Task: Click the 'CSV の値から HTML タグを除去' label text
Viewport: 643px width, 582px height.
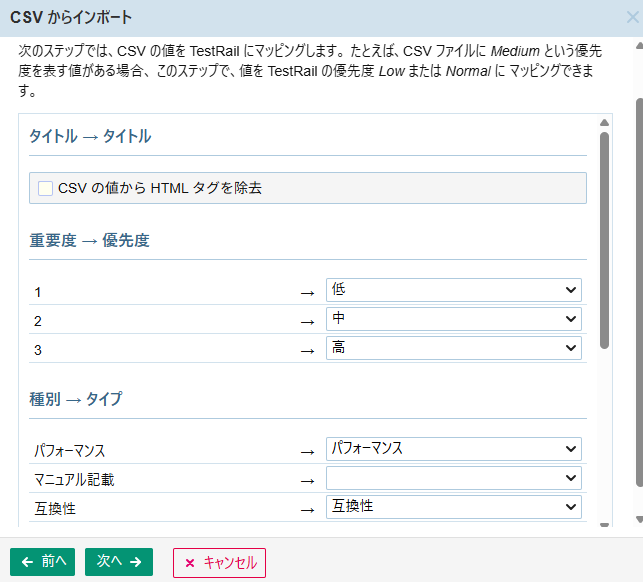Action: (x=160, y=188)
